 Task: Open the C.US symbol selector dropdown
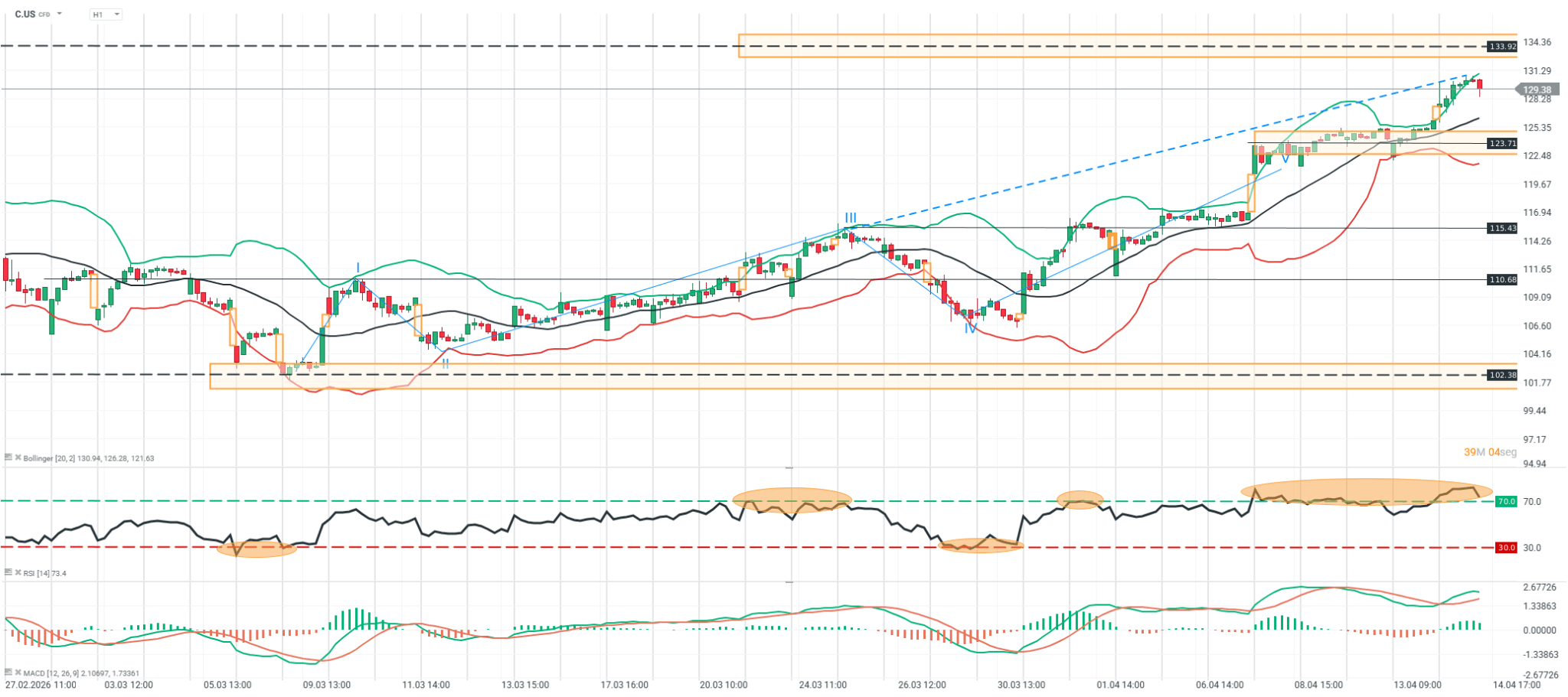coord(60,15)
